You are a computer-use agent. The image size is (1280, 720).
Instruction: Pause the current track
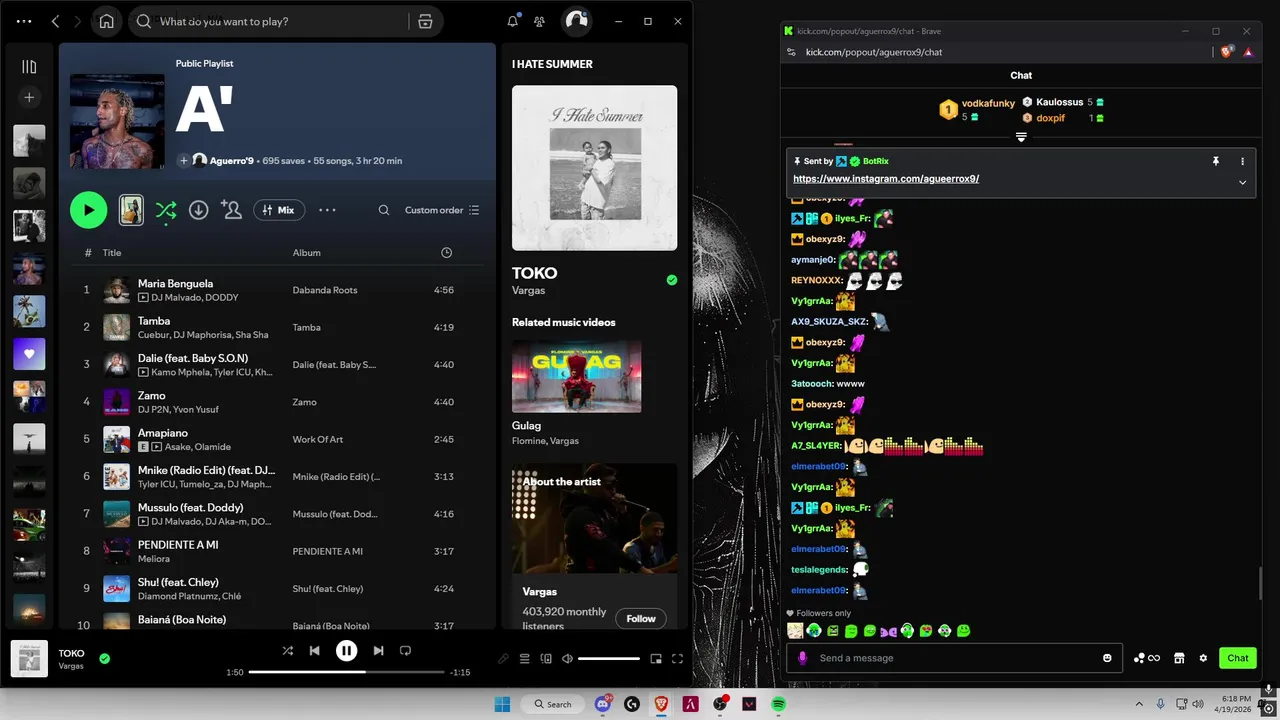(x=346, y=650)
